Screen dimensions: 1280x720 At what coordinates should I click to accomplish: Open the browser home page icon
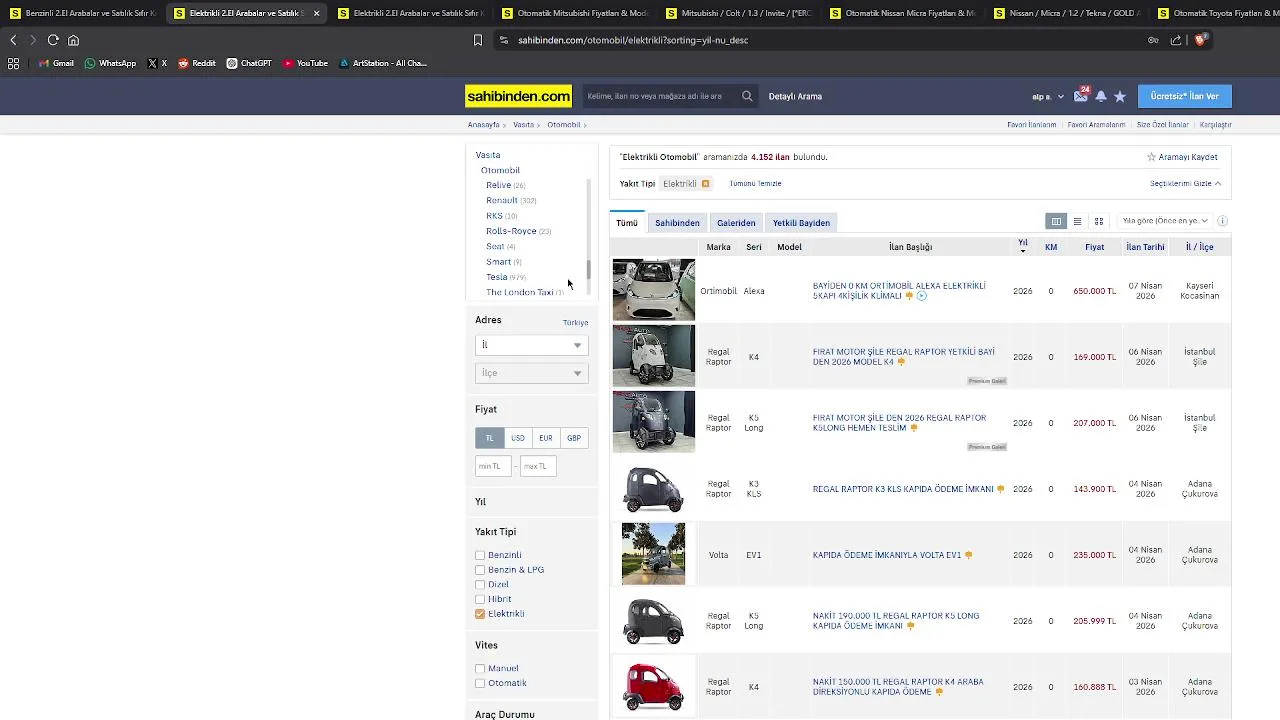pyautogui.click(x=73, y=40)
